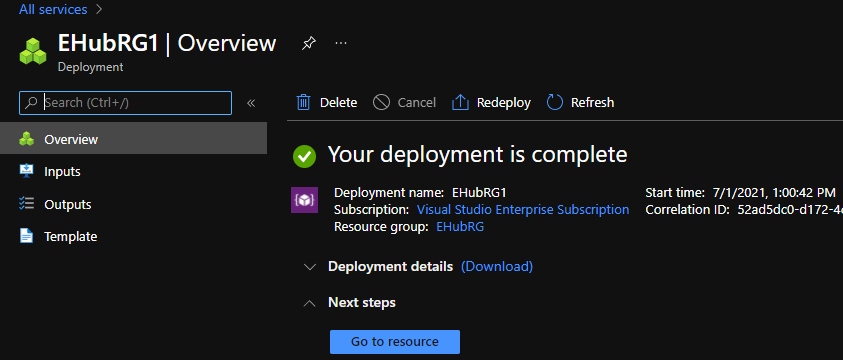Click 'Your deployment is complete' heading
This screenshot has height=360, width=843.
[477, 155]
